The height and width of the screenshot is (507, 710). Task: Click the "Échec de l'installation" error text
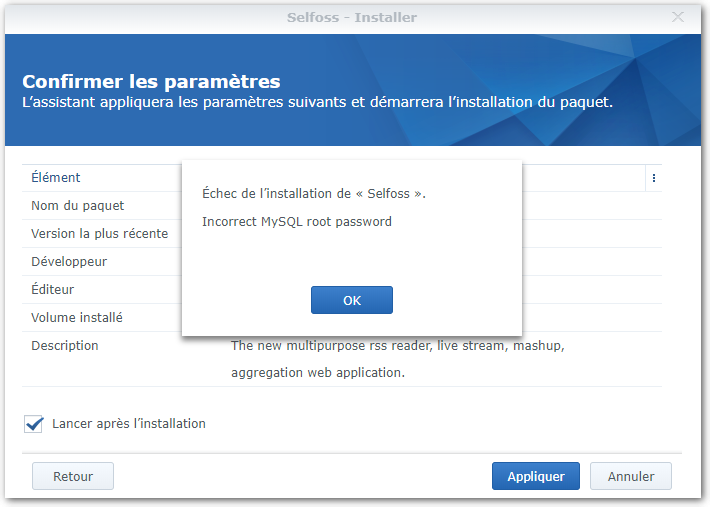click(x=313, y=194)
